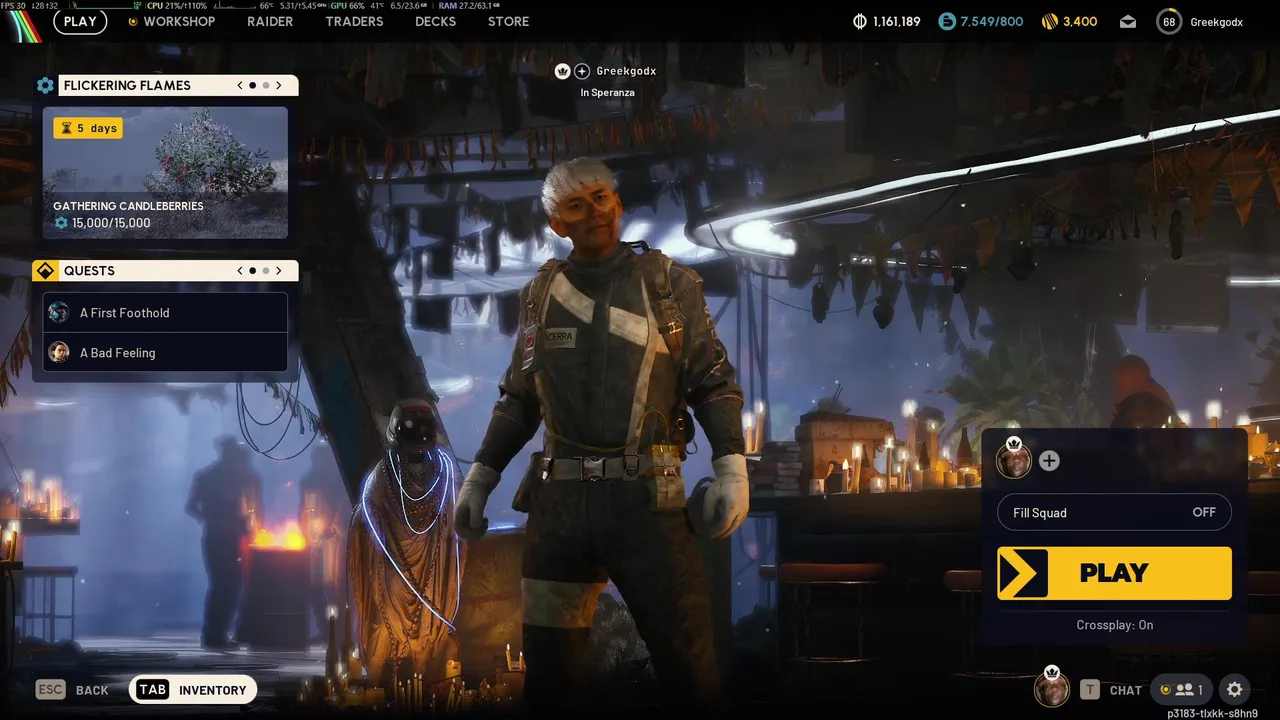Image resolution: width=1280 pixels, height=720 pixels.
Task: Open the CHAT button
Action: (x=1111, y=690)
